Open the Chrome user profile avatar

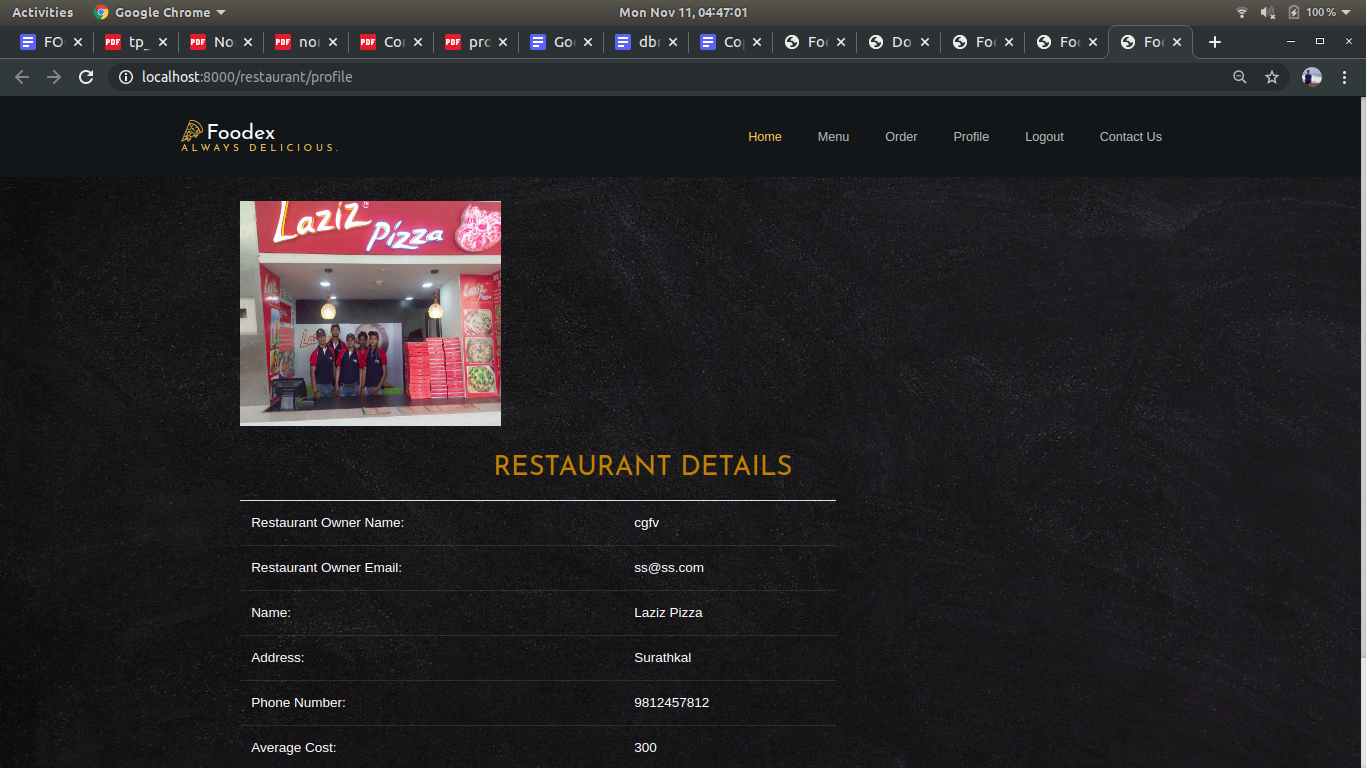pyautogui.click(x=1312, y=77)
